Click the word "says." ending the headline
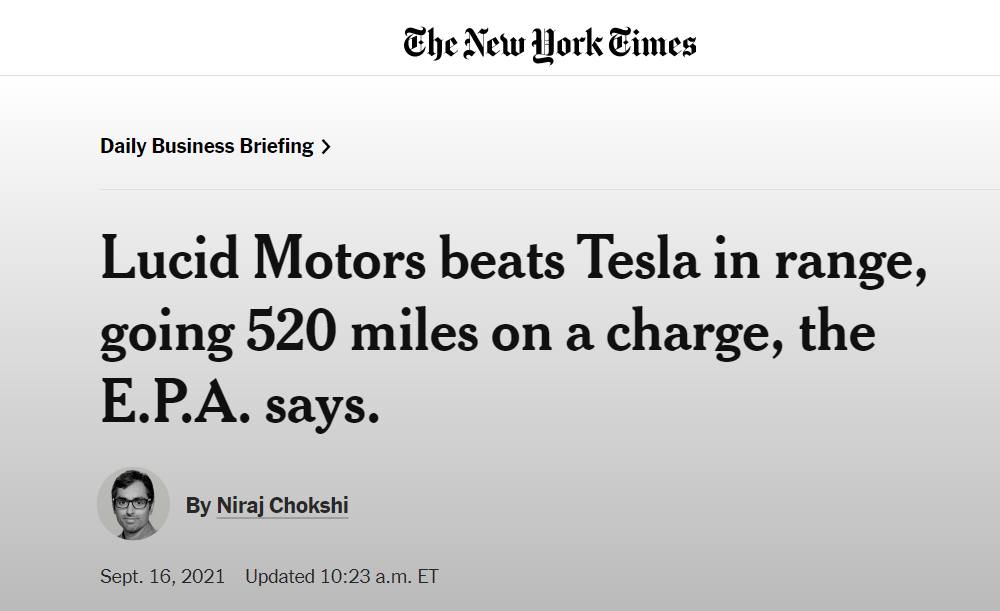Image resolution: width=1000 pixels, height=611 pixels. click(322, 405)
